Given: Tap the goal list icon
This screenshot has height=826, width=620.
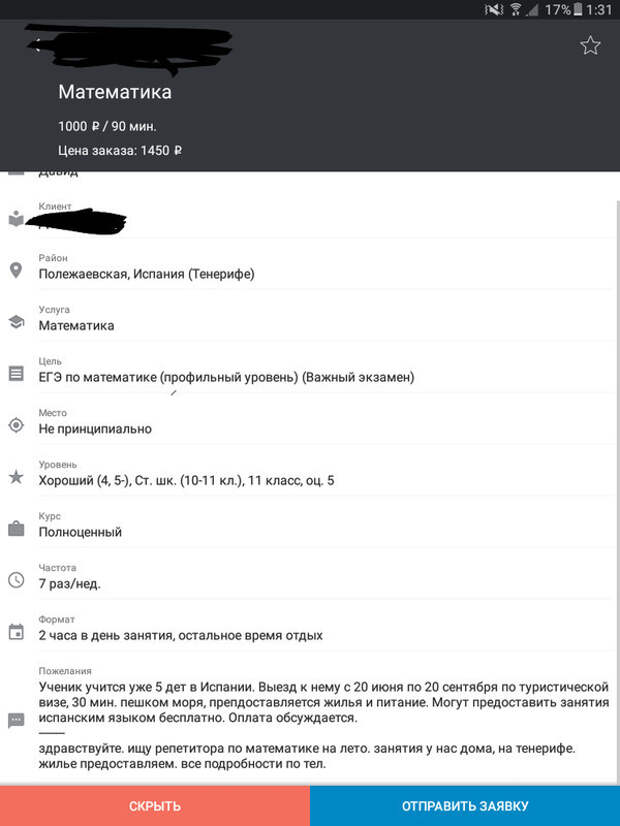Looking at the screenshot, I should pos(16,373).
